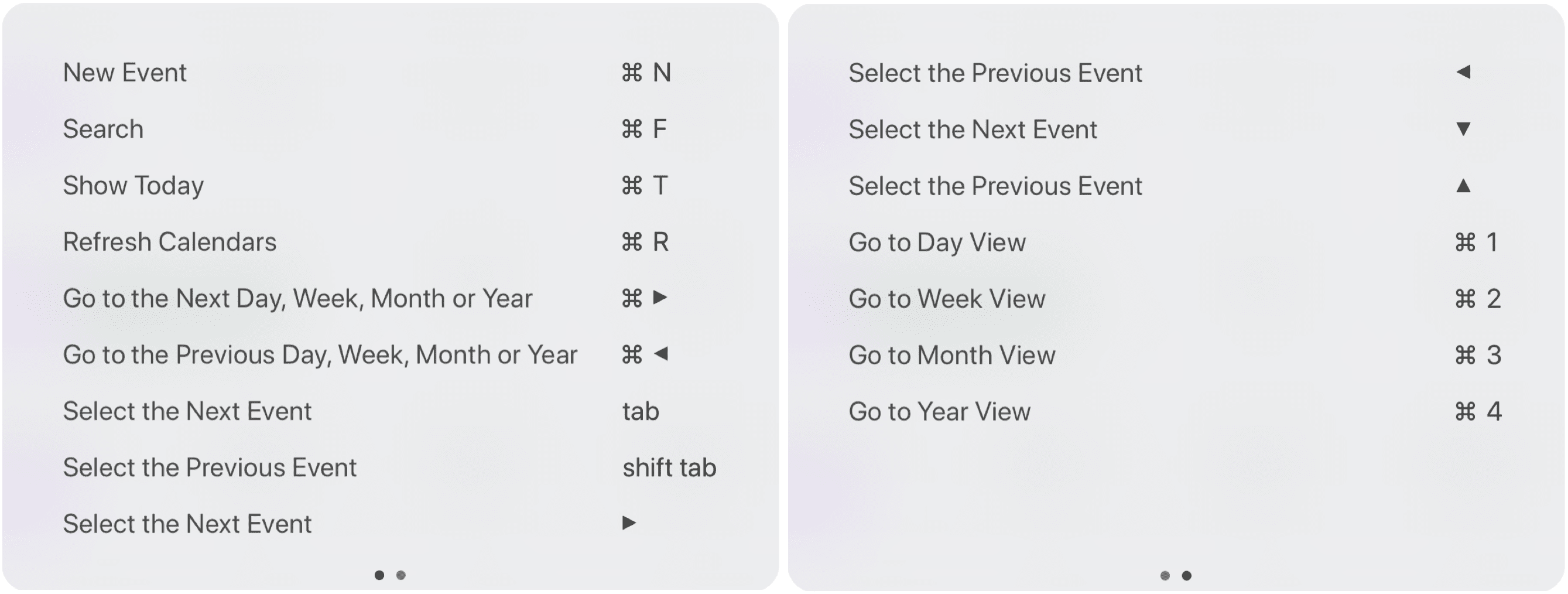Choose the Show Today entry
The height and width of the screenshot is (594, 1568).
coord(133,185)
